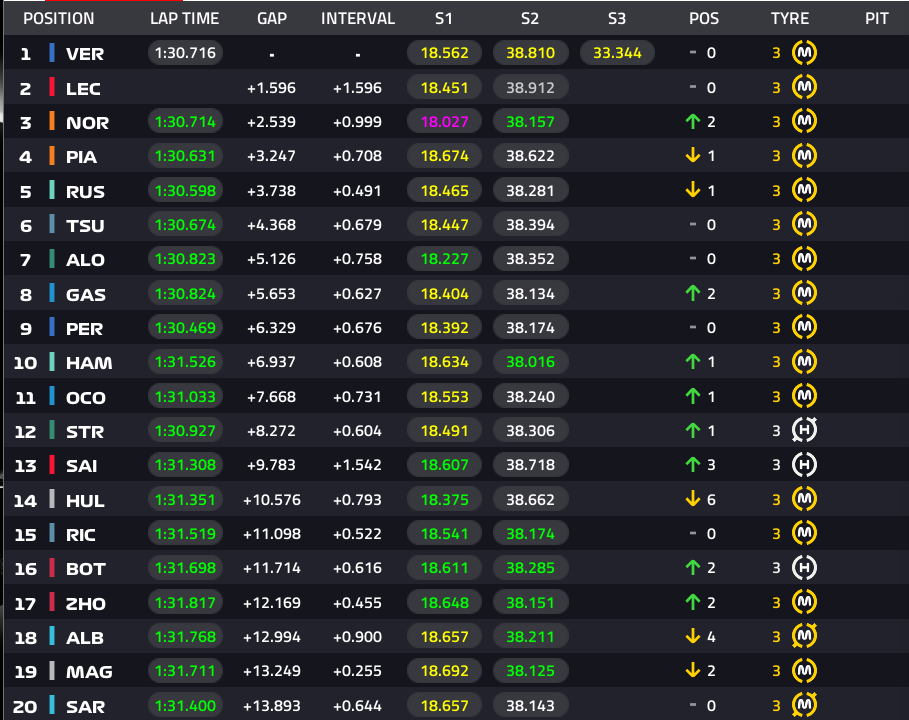The height and width of the screenshot is (720, 909).
Task: Click NOR's green position-gained arrow
Action: click(693, 122)
